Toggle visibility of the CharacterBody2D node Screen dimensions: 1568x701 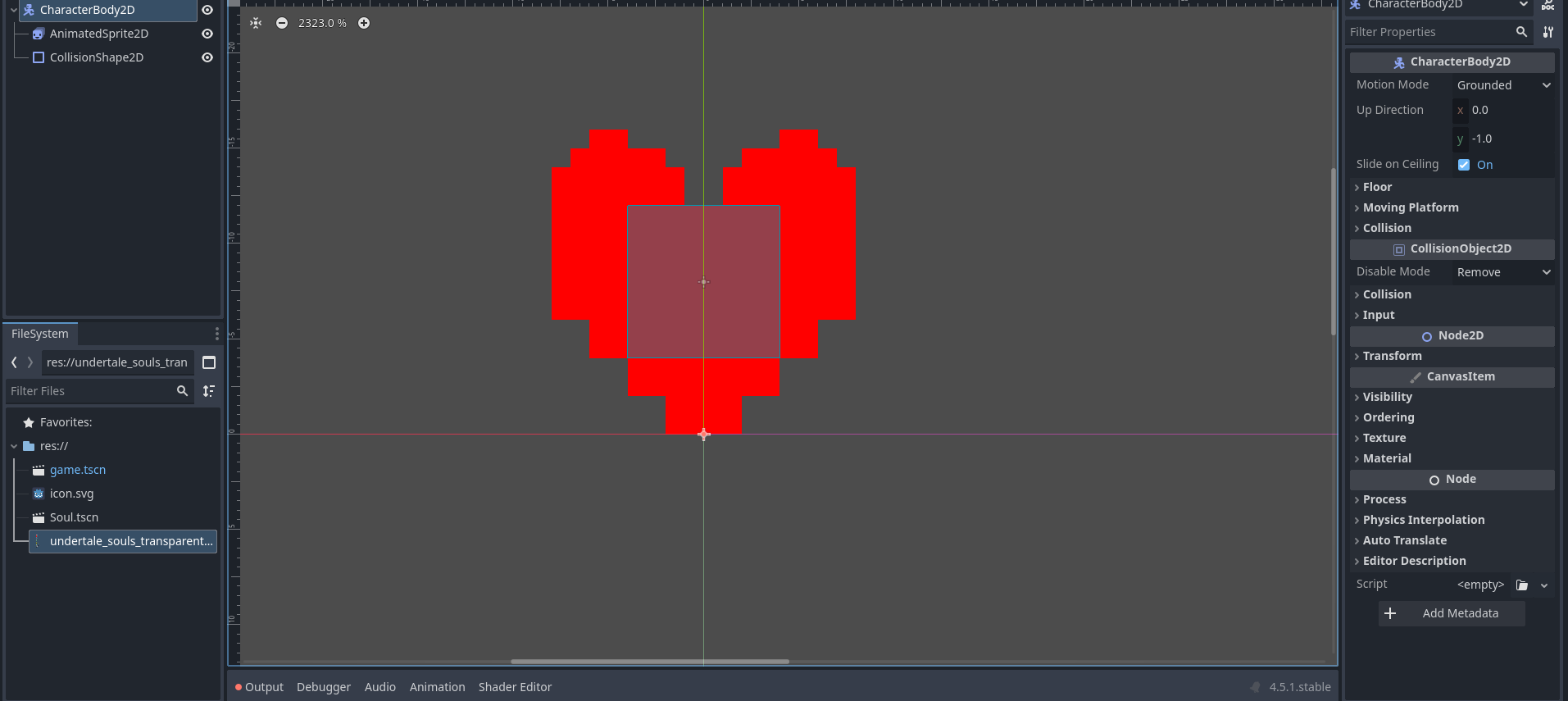(x=207, y=10)
